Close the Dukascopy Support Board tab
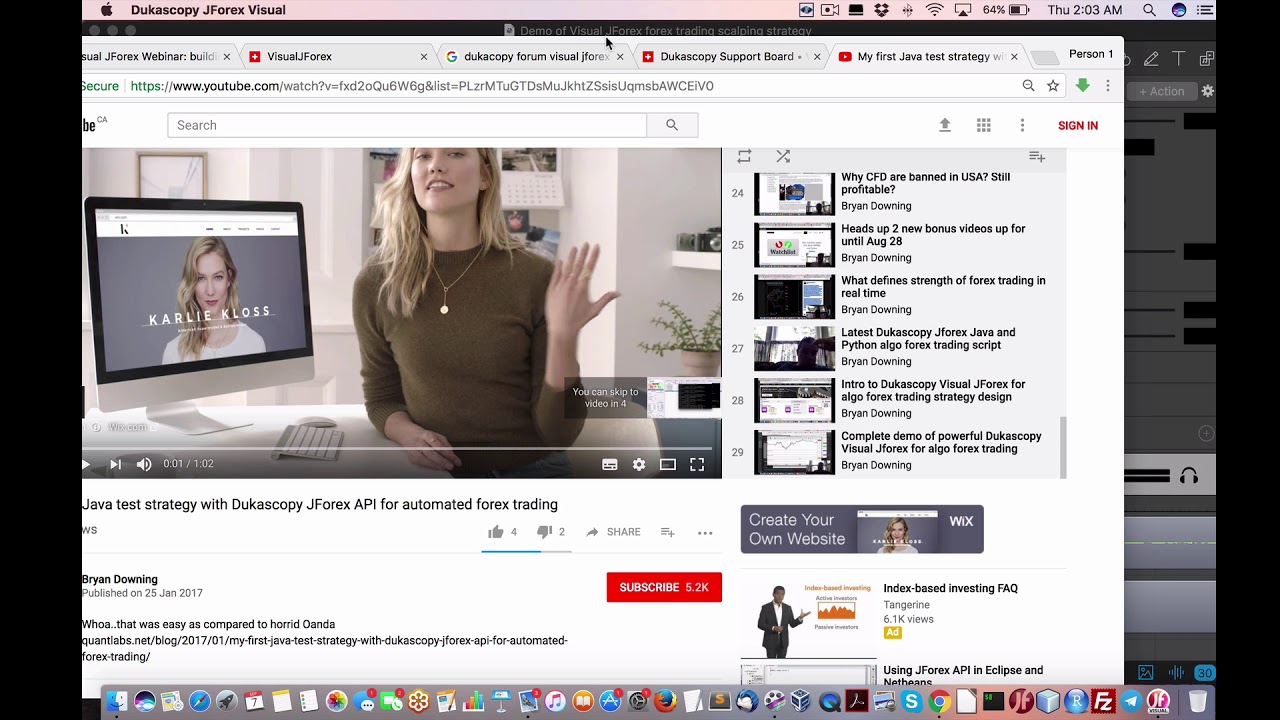The image size is (1280, 720). [816, 57]
